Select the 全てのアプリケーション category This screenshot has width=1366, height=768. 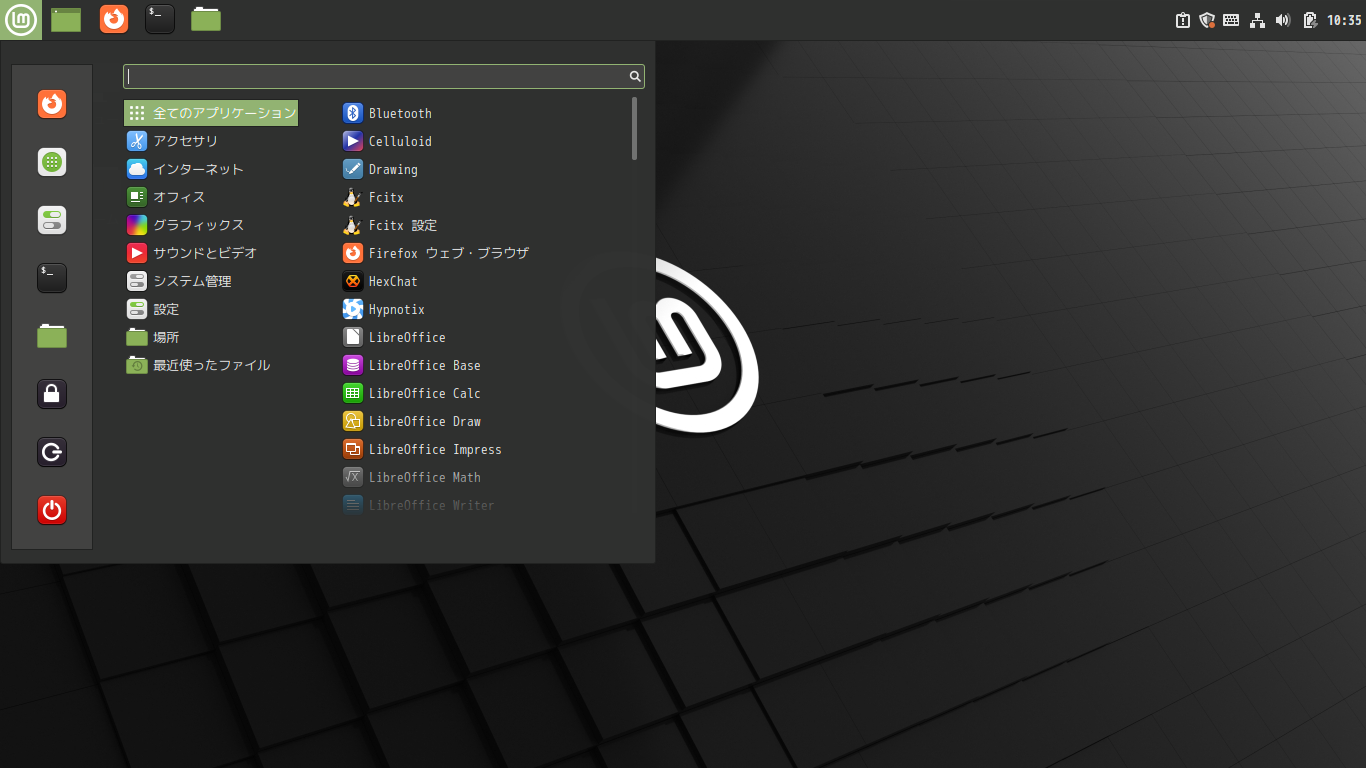tap(211, 113)
